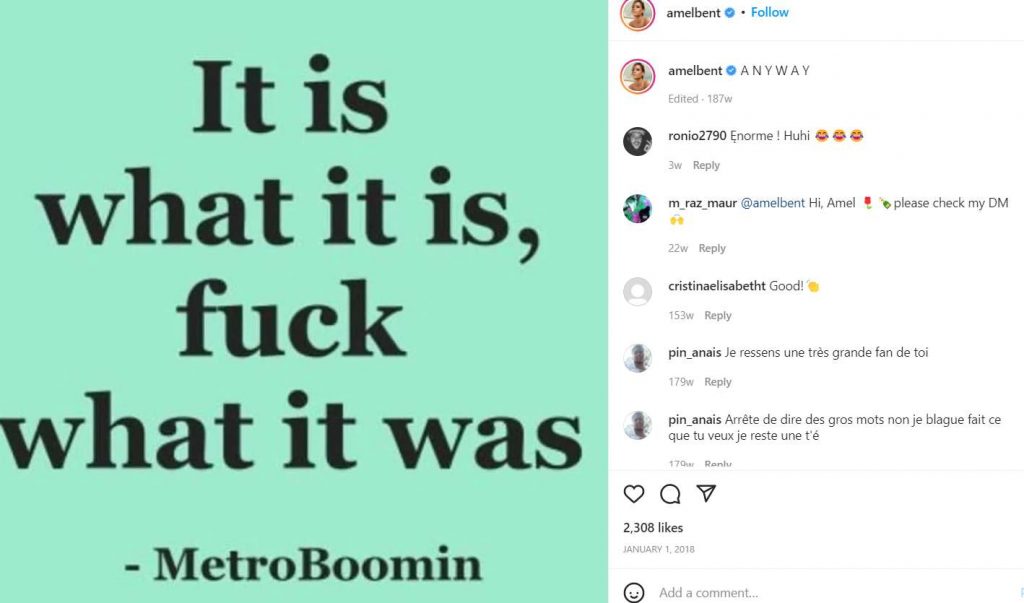This screenshot has width=1024, height=603.
Task: Click the heart like icon
Action: click(x=634, y=494)
